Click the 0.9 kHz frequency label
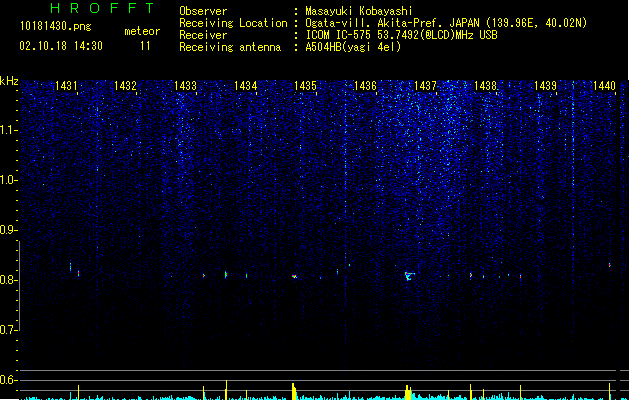The height and width of the screenshot is (400, 629). click(x=9, y=230)
